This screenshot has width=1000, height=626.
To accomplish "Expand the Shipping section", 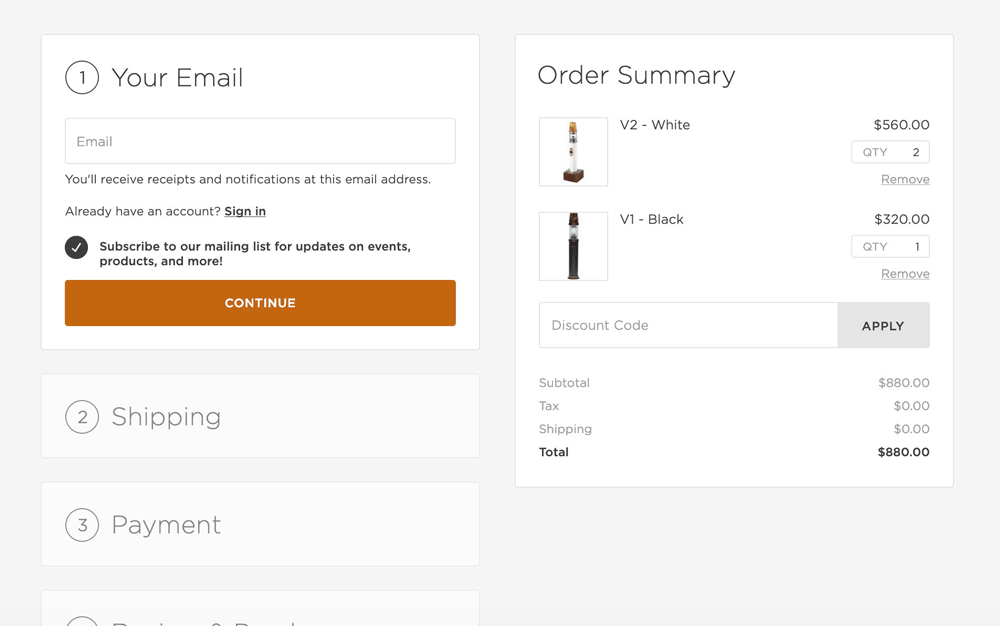I will [260, 416].
